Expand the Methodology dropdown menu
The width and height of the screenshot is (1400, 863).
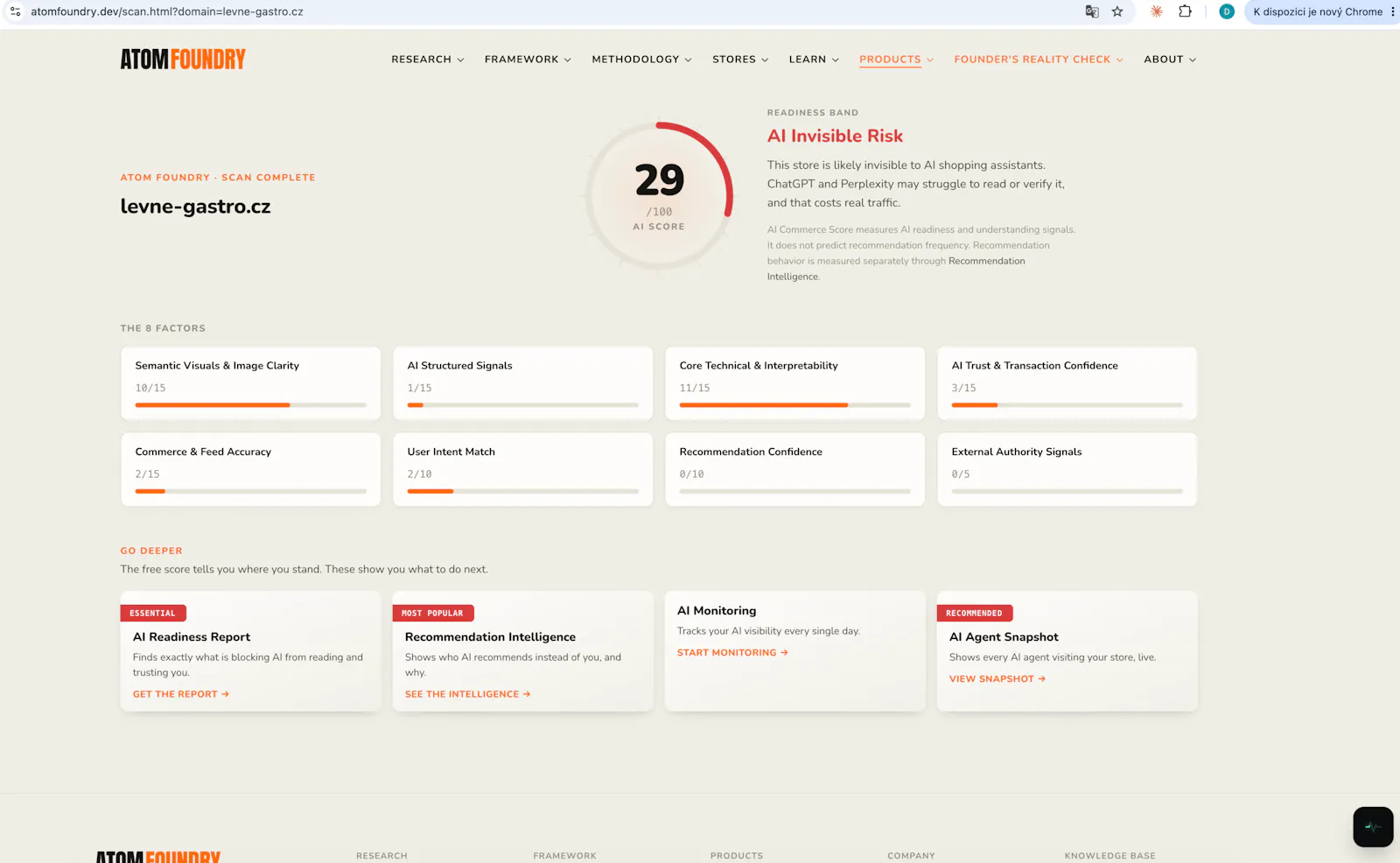tap(641, 60)
